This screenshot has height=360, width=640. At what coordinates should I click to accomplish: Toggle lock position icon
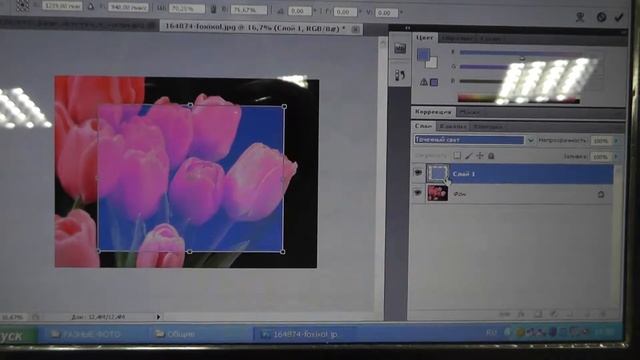[480, 156]
